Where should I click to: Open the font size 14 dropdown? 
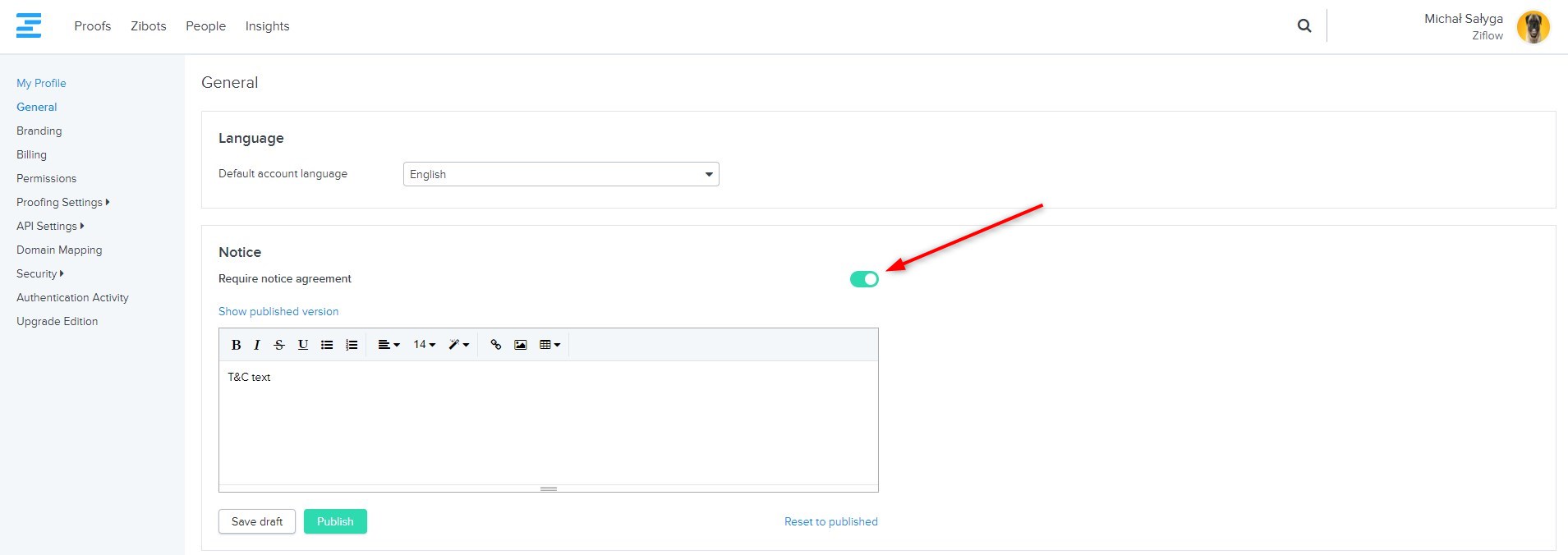tap(424, 345)
